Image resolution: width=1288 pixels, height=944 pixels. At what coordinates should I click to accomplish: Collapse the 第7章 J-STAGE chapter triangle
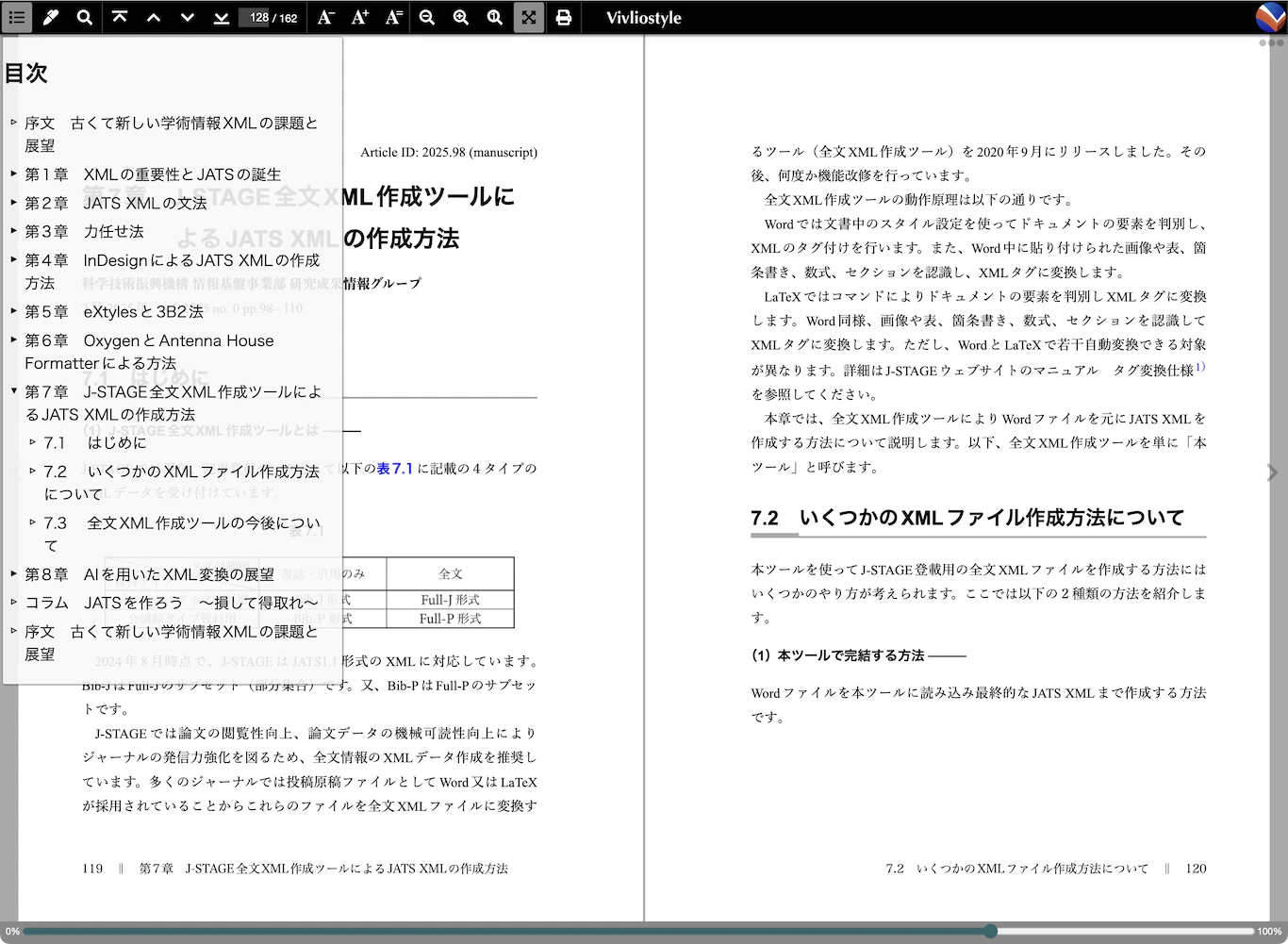pos(13,390)
